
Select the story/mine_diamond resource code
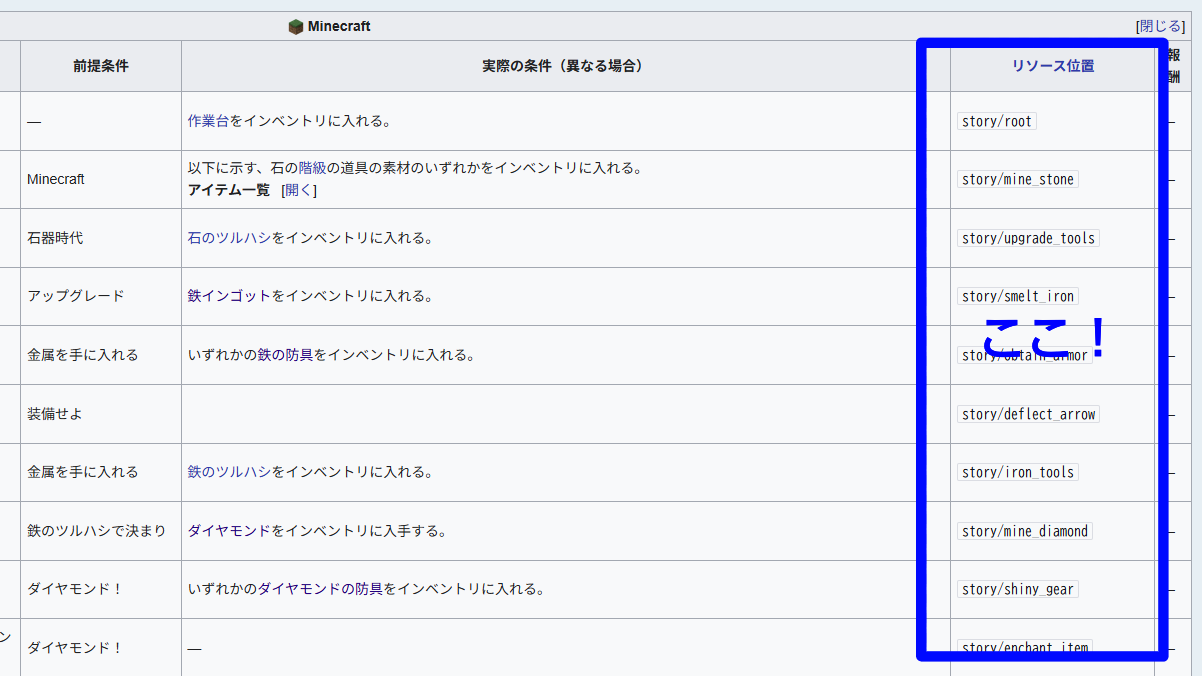(1024, 531)
